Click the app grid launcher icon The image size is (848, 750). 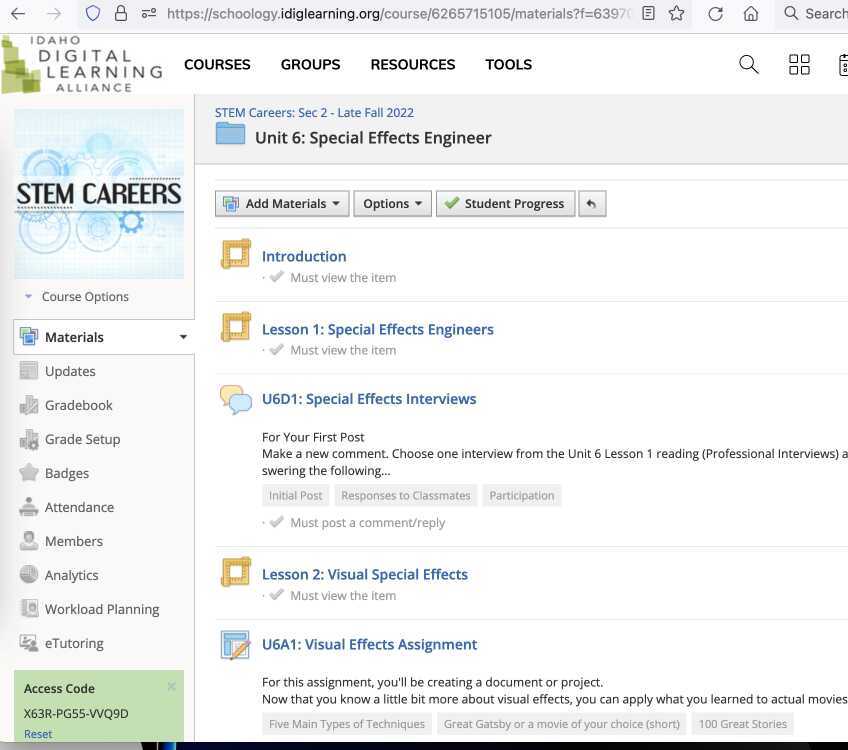(x=799, y=64)
